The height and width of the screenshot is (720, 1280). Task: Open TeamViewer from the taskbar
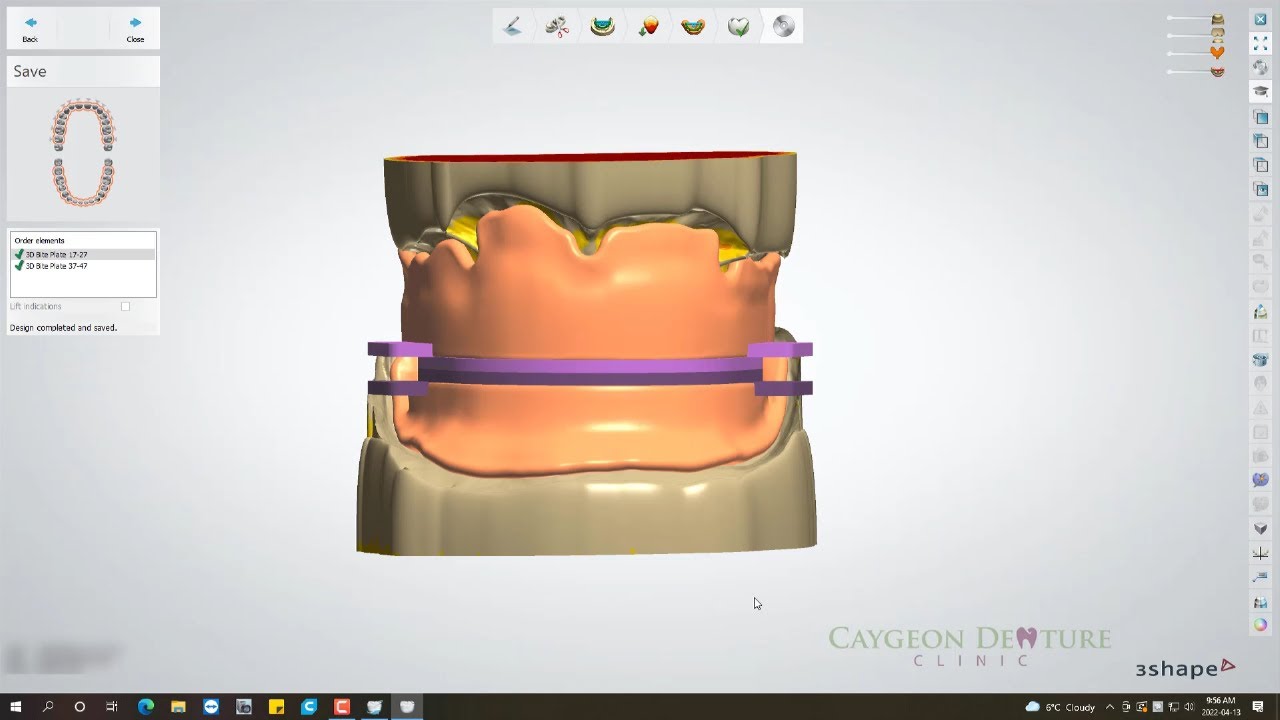tap(211, 707)
